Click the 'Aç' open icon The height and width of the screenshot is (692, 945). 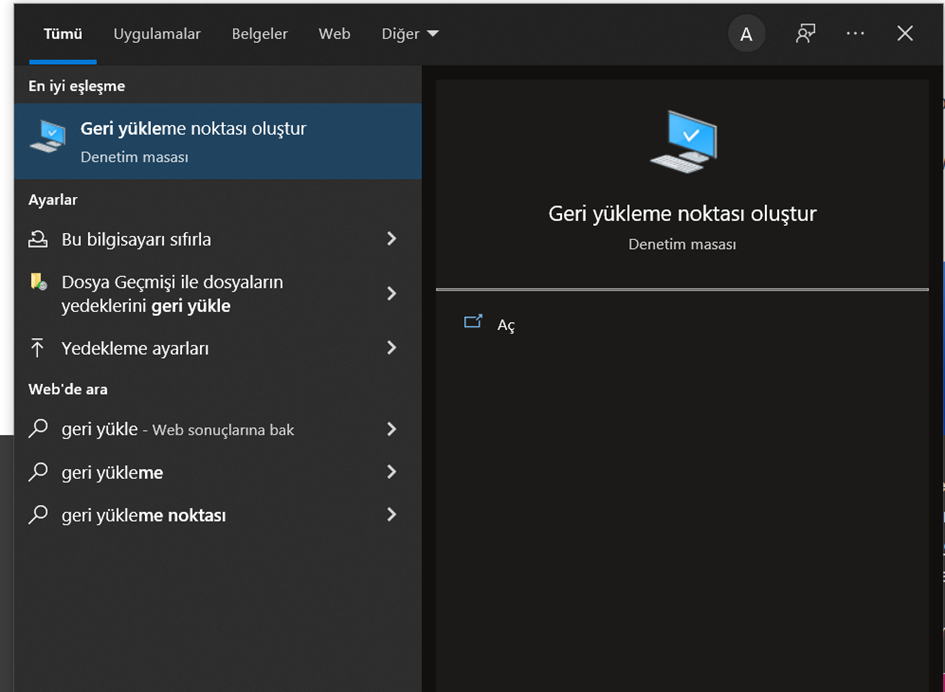[x=473, y=323]
